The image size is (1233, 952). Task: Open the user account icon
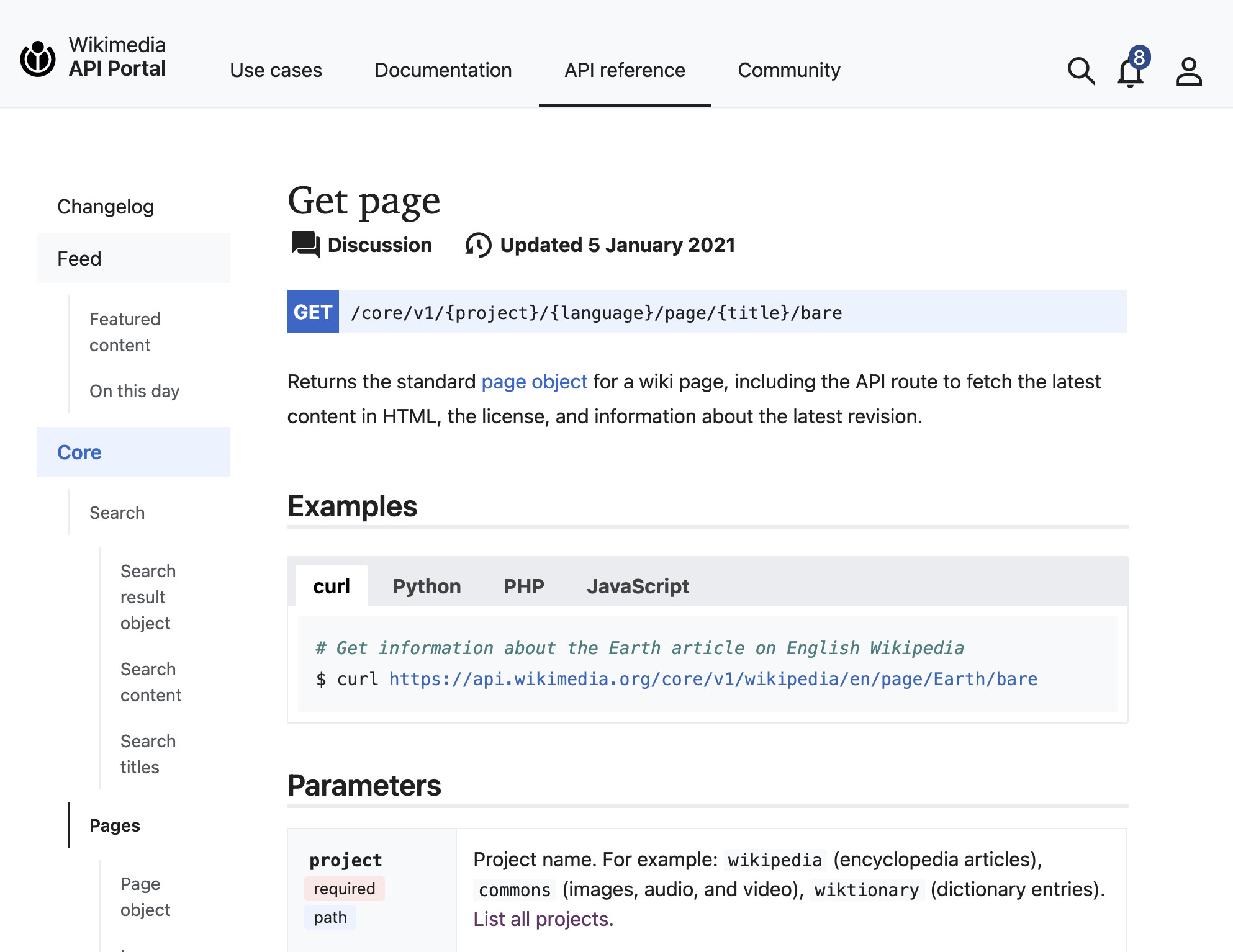(1188, 71)
